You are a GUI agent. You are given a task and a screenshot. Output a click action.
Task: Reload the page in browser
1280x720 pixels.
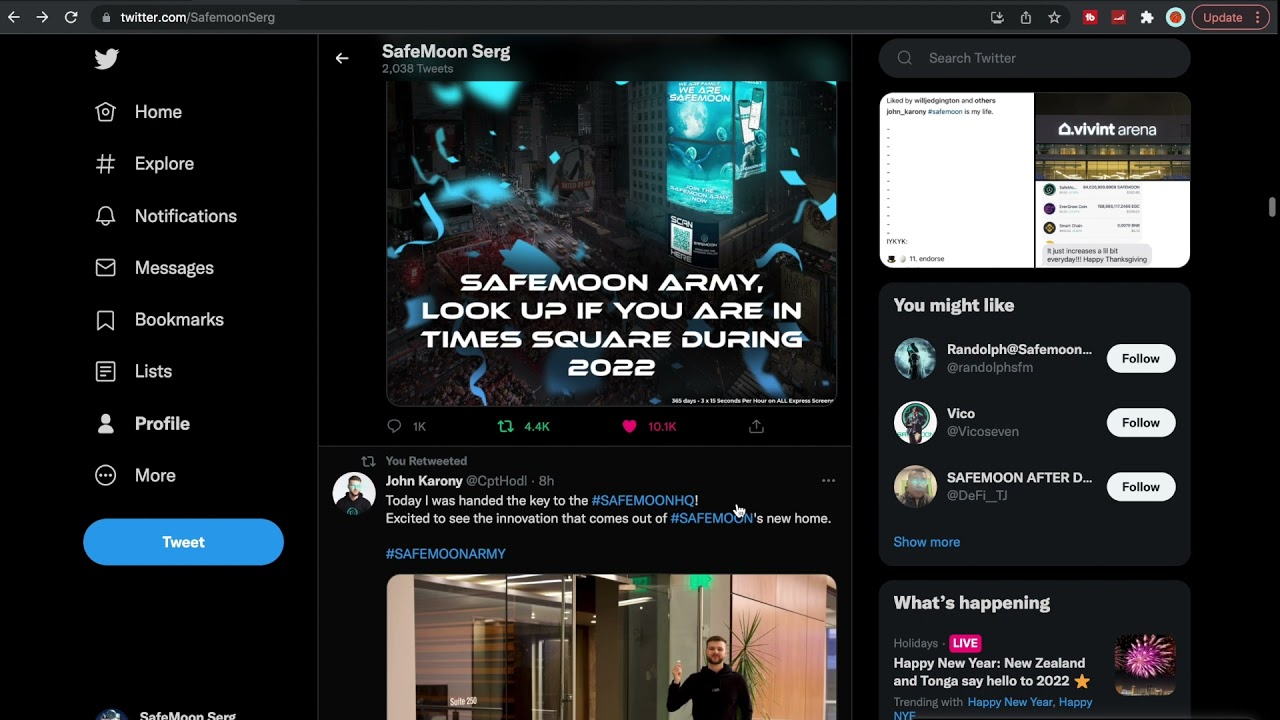pos(71,17)
